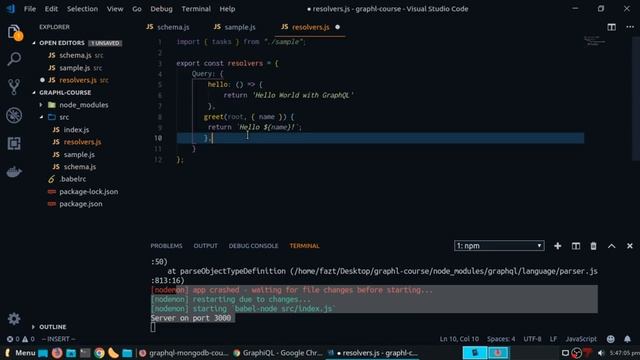The height and width of the screenshot is (360, 640).
Task: Open the Go menu
Action: (x=137, y=9)
